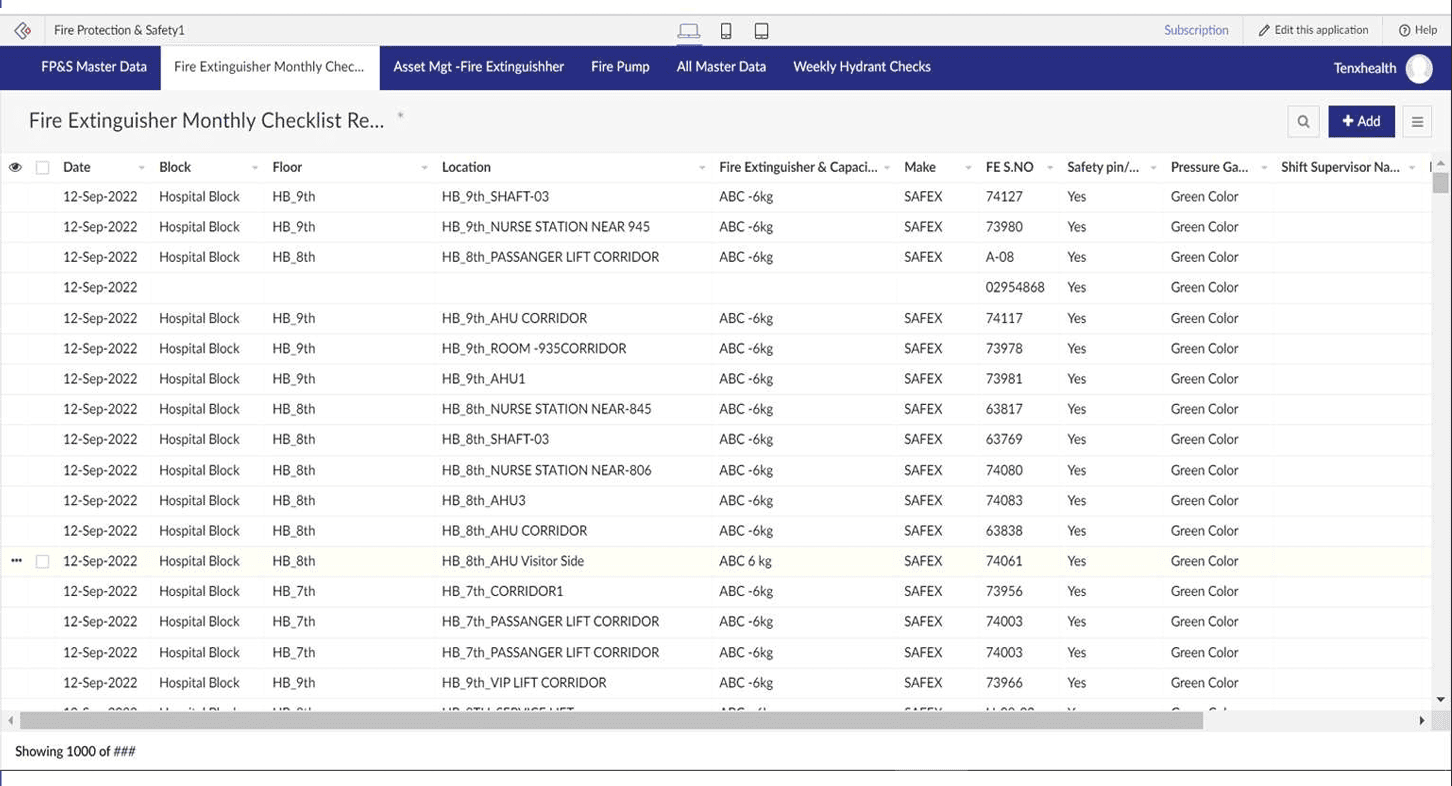1452x786 pixels.
Task: Select cell HB_7th_CORRIDOR1
Action: [503, 591]
